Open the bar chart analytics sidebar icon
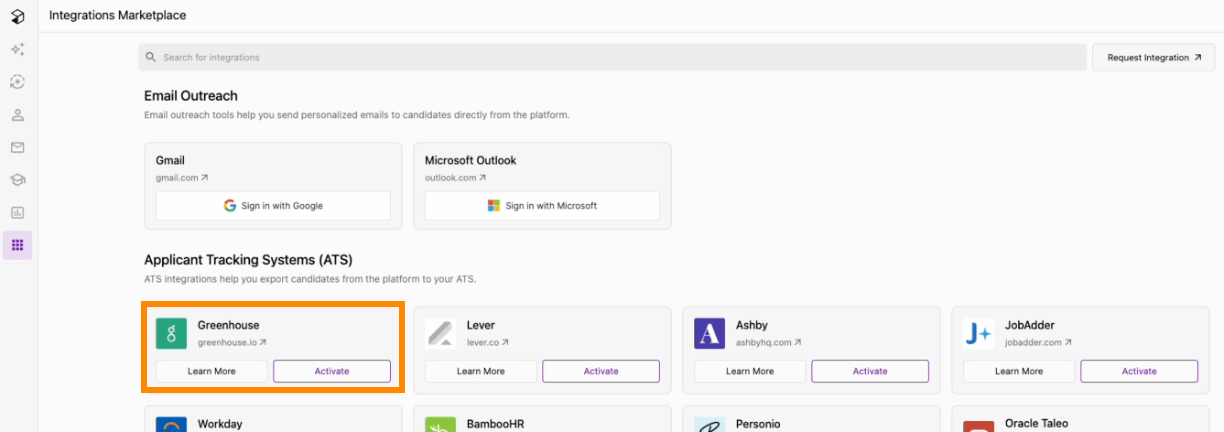Image resolution: width=1224 pixels, height=432 pixels. click(x=17, y=212)
